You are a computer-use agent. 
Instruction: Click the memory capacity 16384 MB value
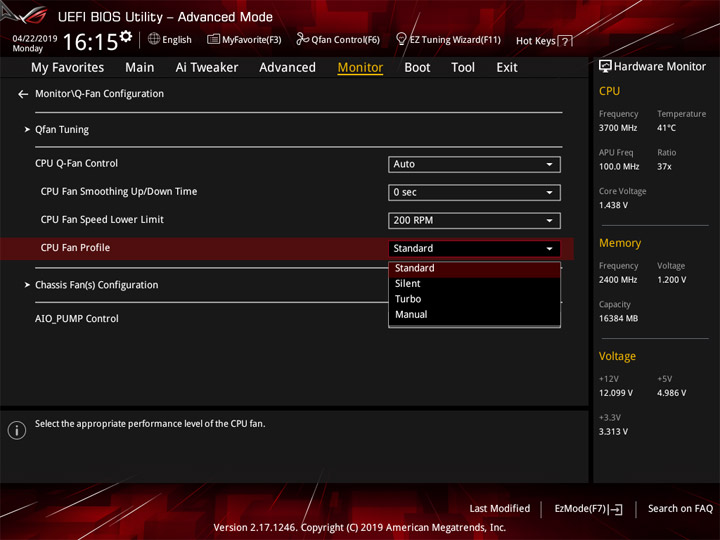[619, 318]
